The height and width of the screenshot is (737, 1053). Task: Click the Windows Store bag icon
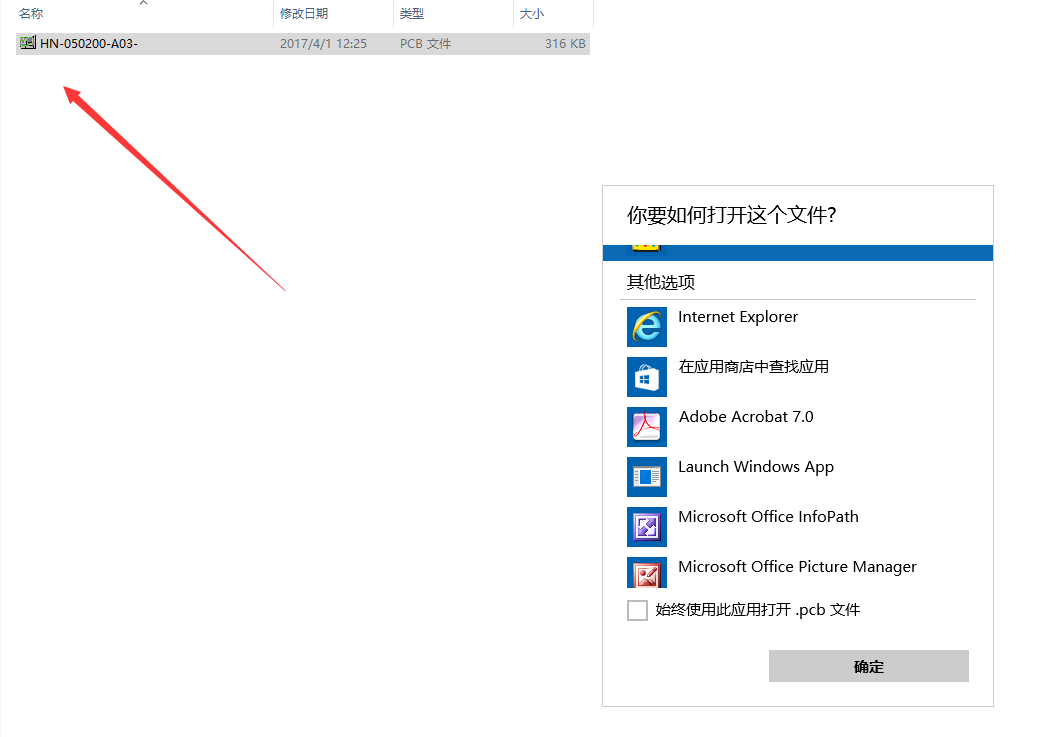coord(647,377)
